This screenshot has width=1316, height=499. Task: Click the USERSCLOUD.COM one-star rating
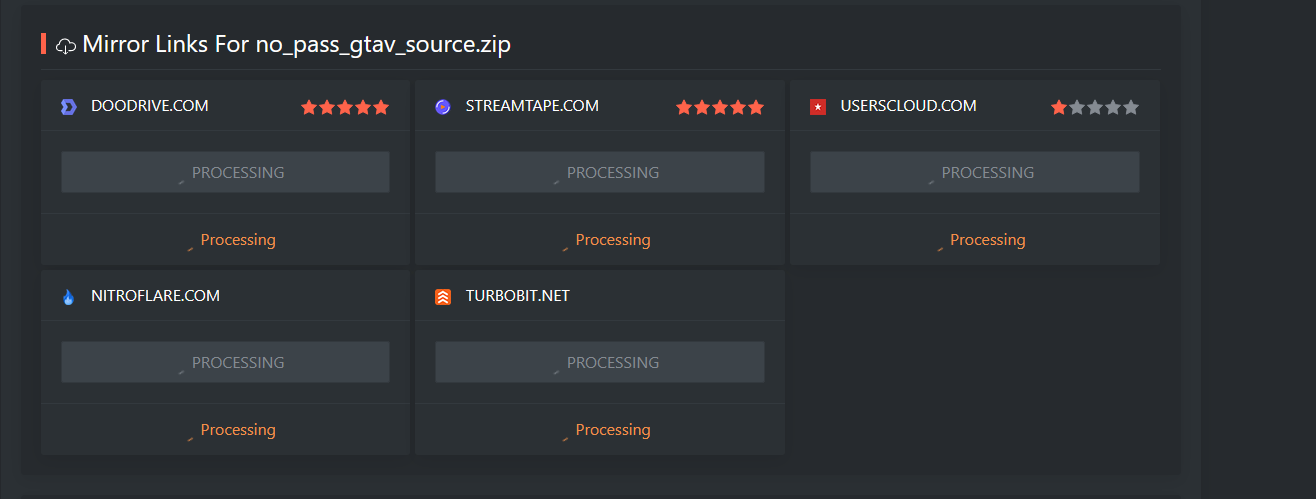[x=1095, y=107]
